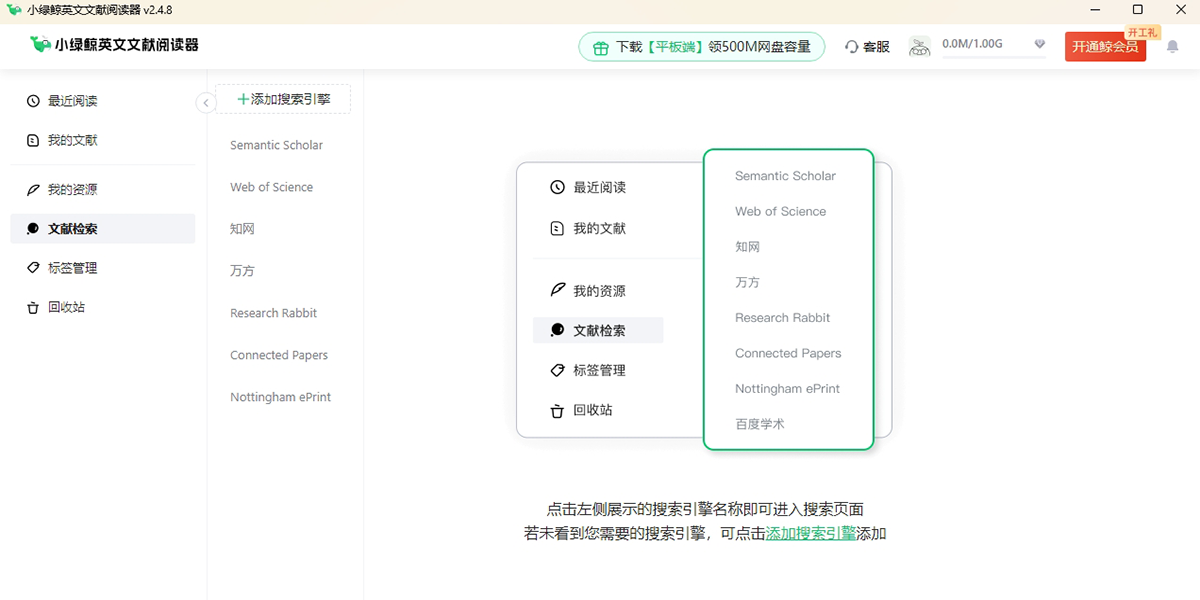The height and width of the screenshot is (600, 1200).
Task: Open 文献检索 via the search icon
Action: [x=34, y=228]
